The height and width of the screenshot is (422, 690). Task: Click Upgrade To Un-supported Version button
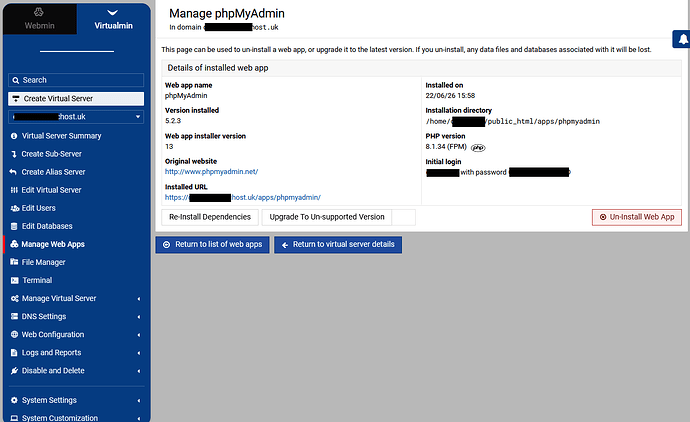[x=327, y=217]
